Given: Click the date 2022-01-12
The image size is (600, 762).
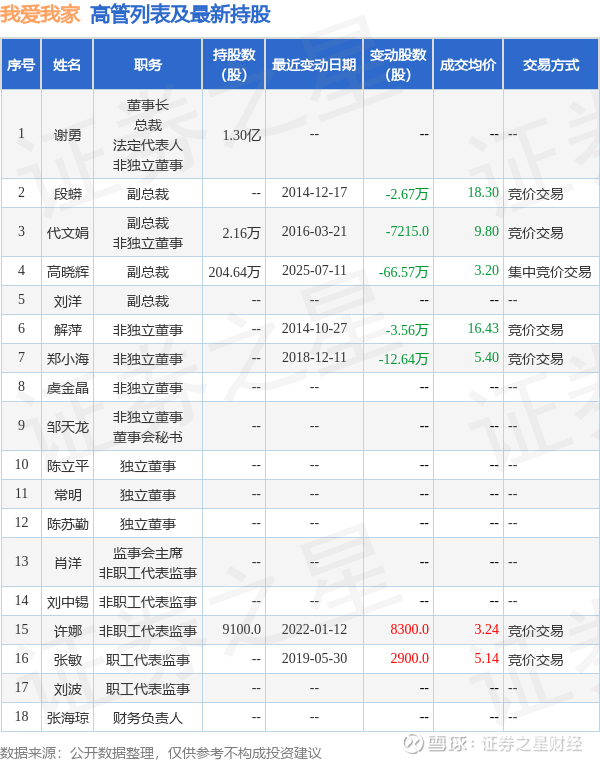Looking at the screenshot, I should (x=314, y=630).
